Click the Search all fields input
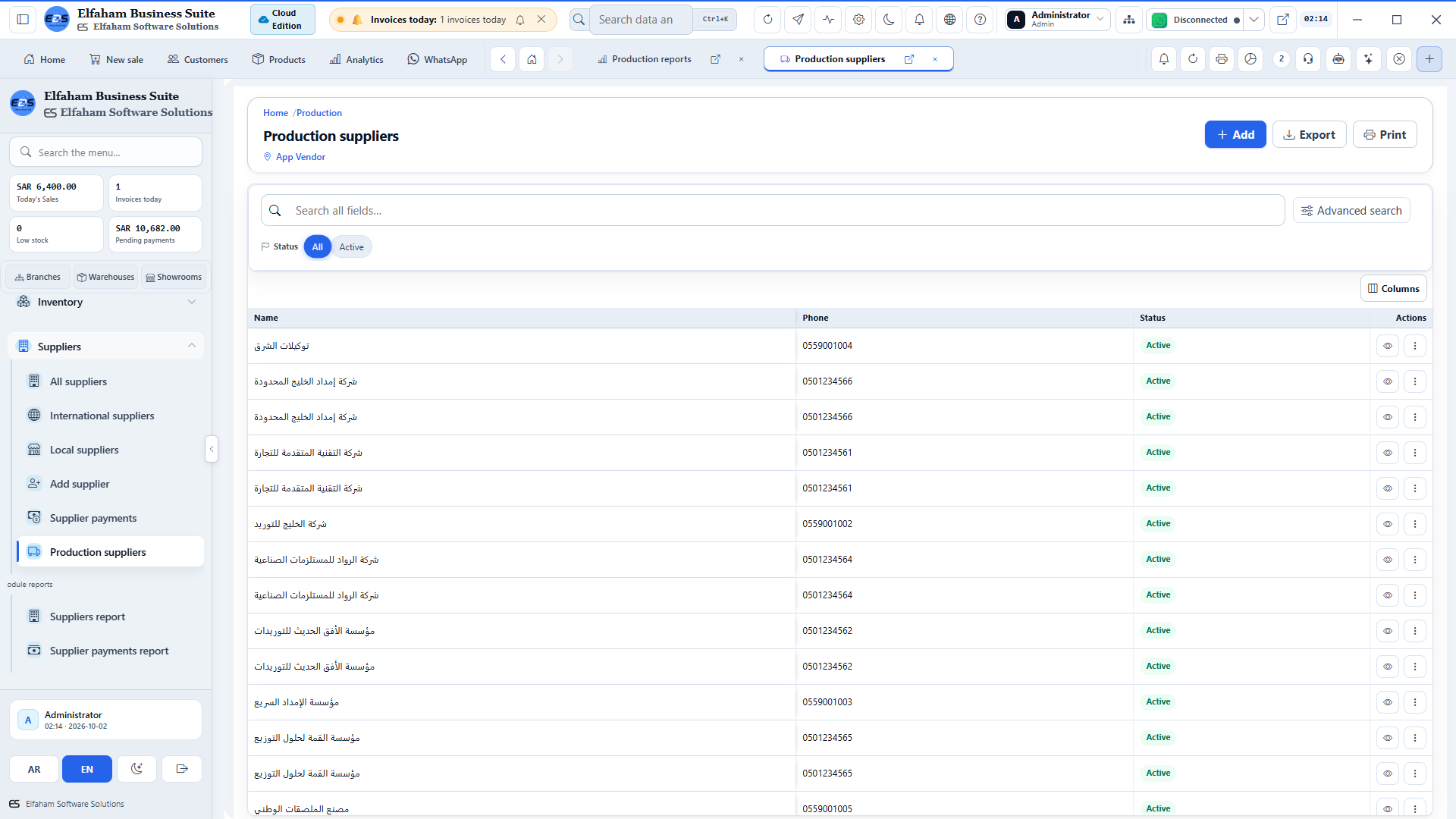1456x819 pixels. point(773,211)
